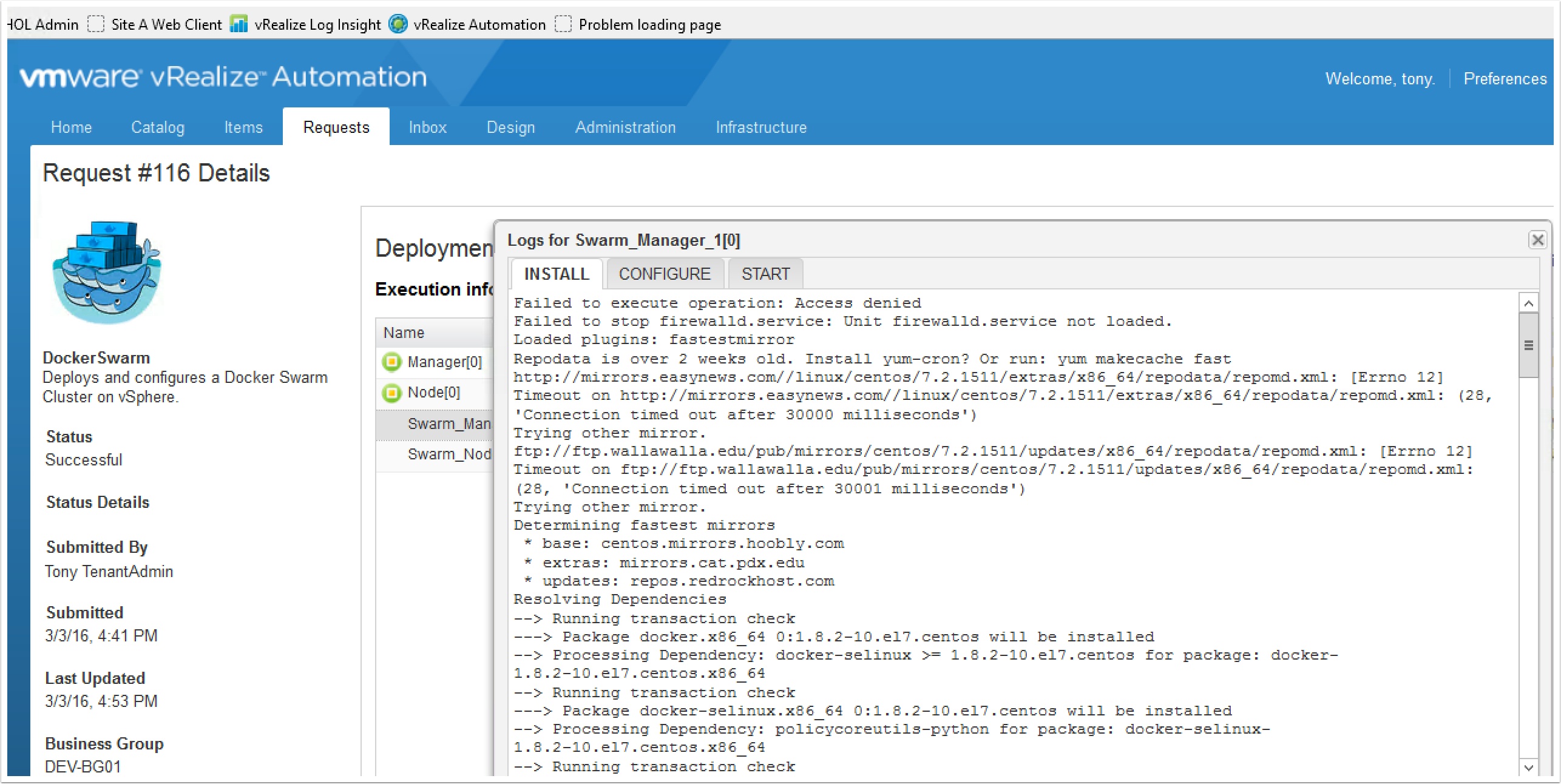Click the 'Request #116 Details' heading
This screenshot has width=1561, height=784.
coord(156,174)
